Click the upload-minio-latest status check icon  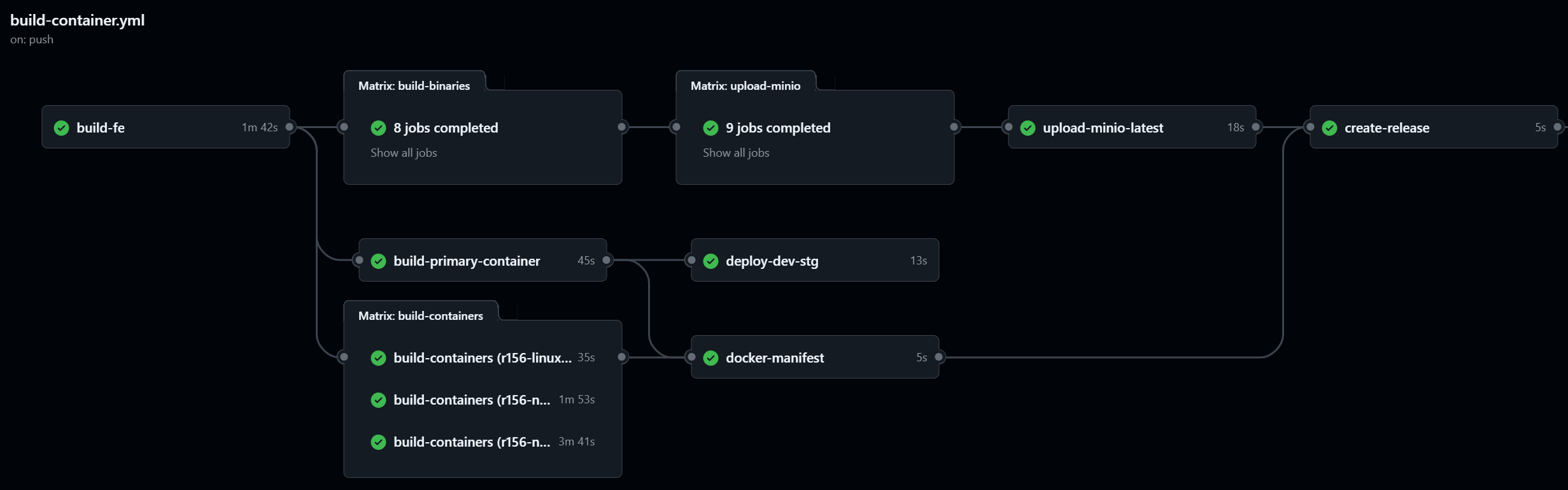tap(1028, 128)
